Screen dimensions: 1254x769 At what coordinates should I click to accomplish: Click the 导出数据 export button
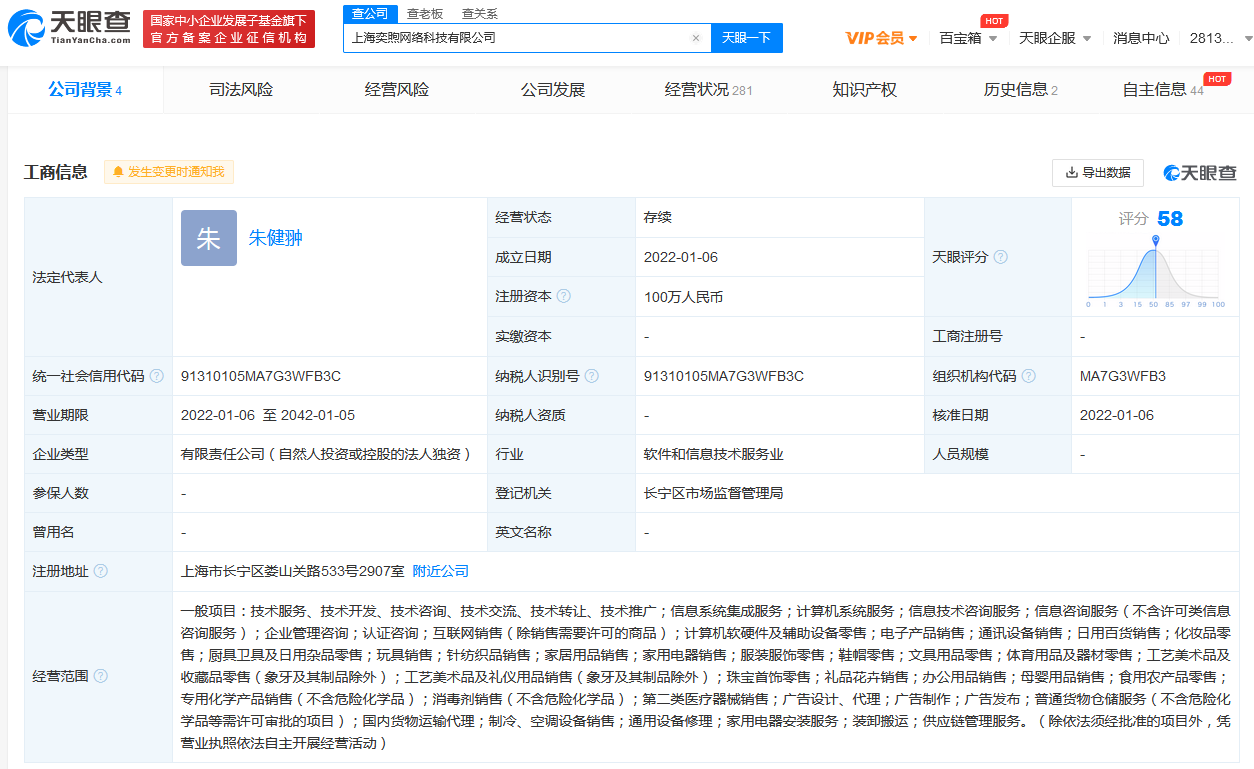coord(1098,173)
